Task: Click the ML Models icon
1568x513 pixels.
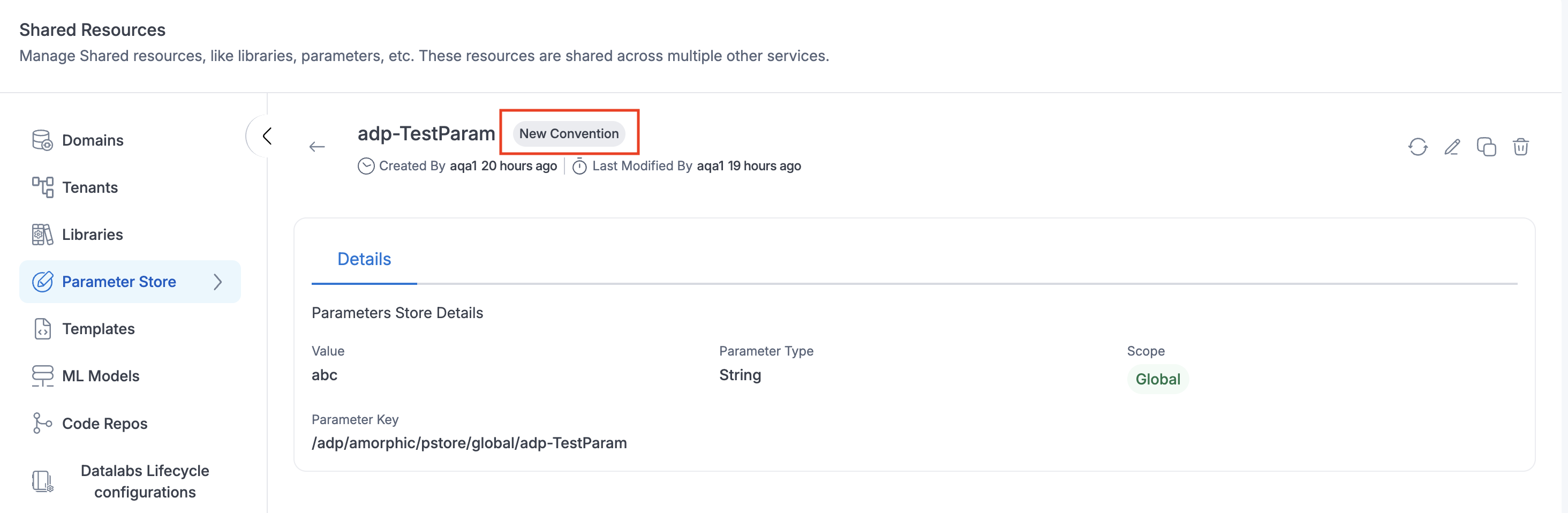Action: pyautogui.click(x=43, y=375)
